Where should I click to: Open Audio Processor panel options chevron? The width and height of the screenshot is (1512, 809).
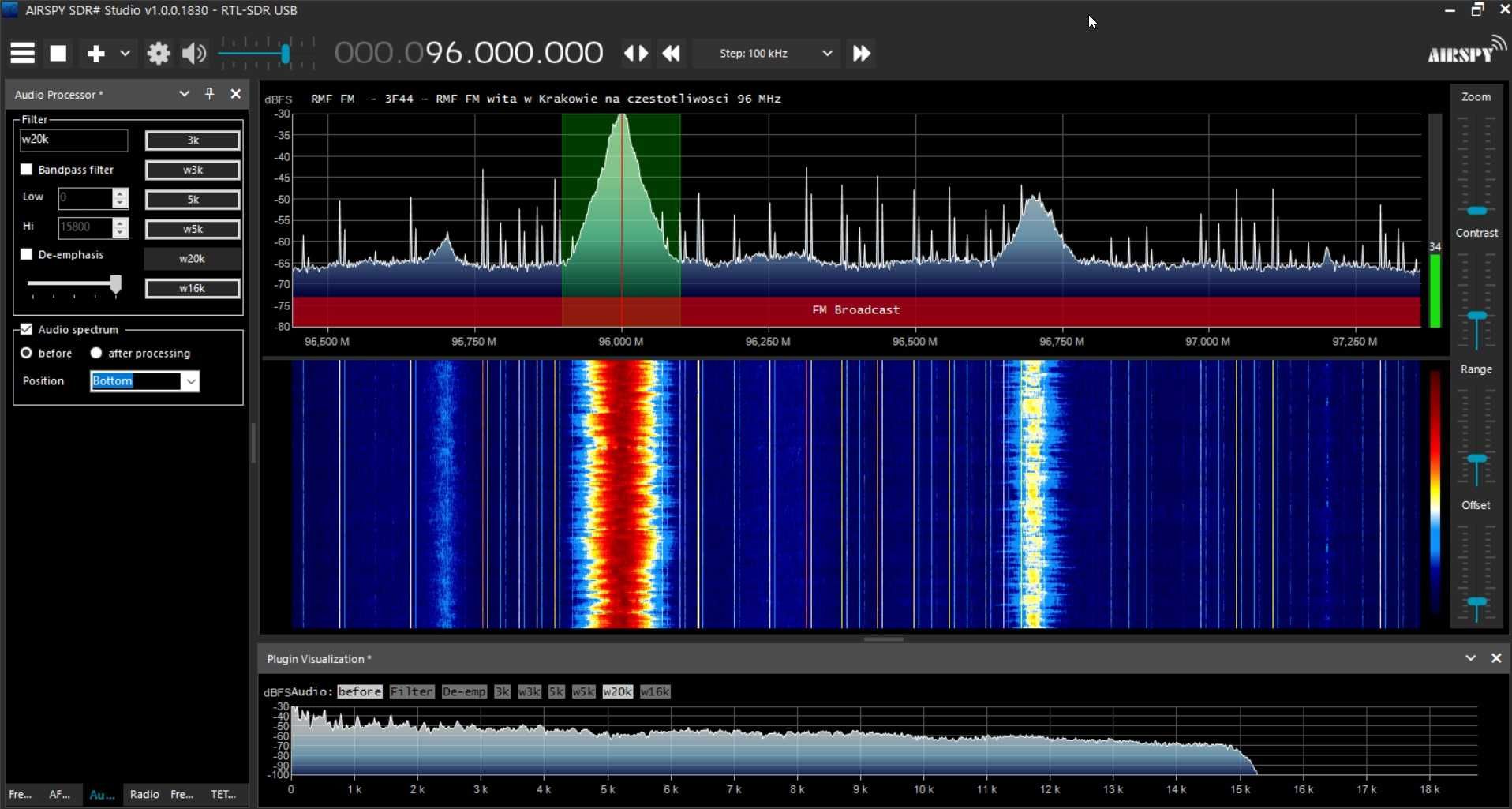pyautogui.click(x=184, y=94)
